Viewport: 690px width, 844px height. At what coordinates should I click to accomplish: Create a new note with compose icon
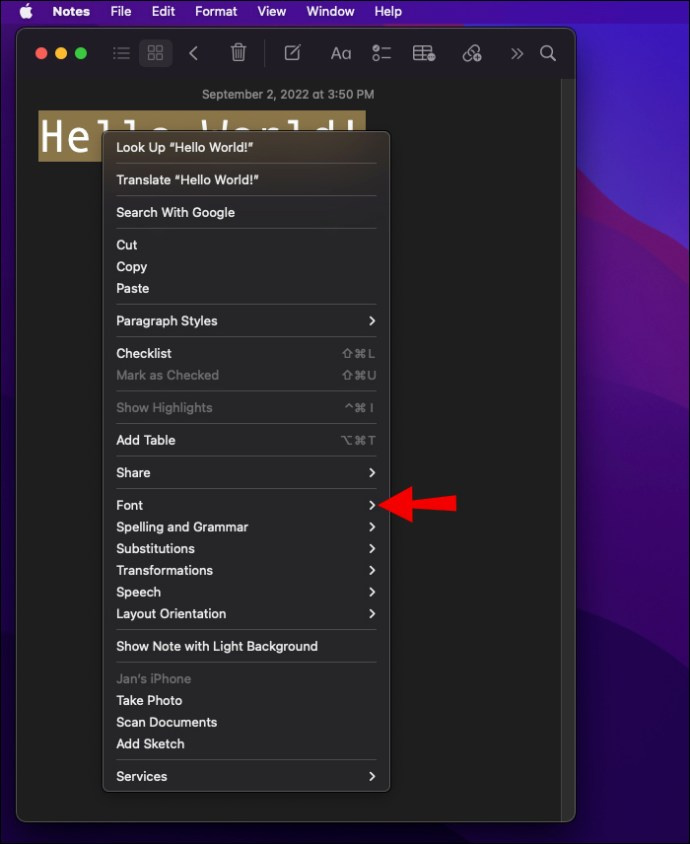[292, 53]
